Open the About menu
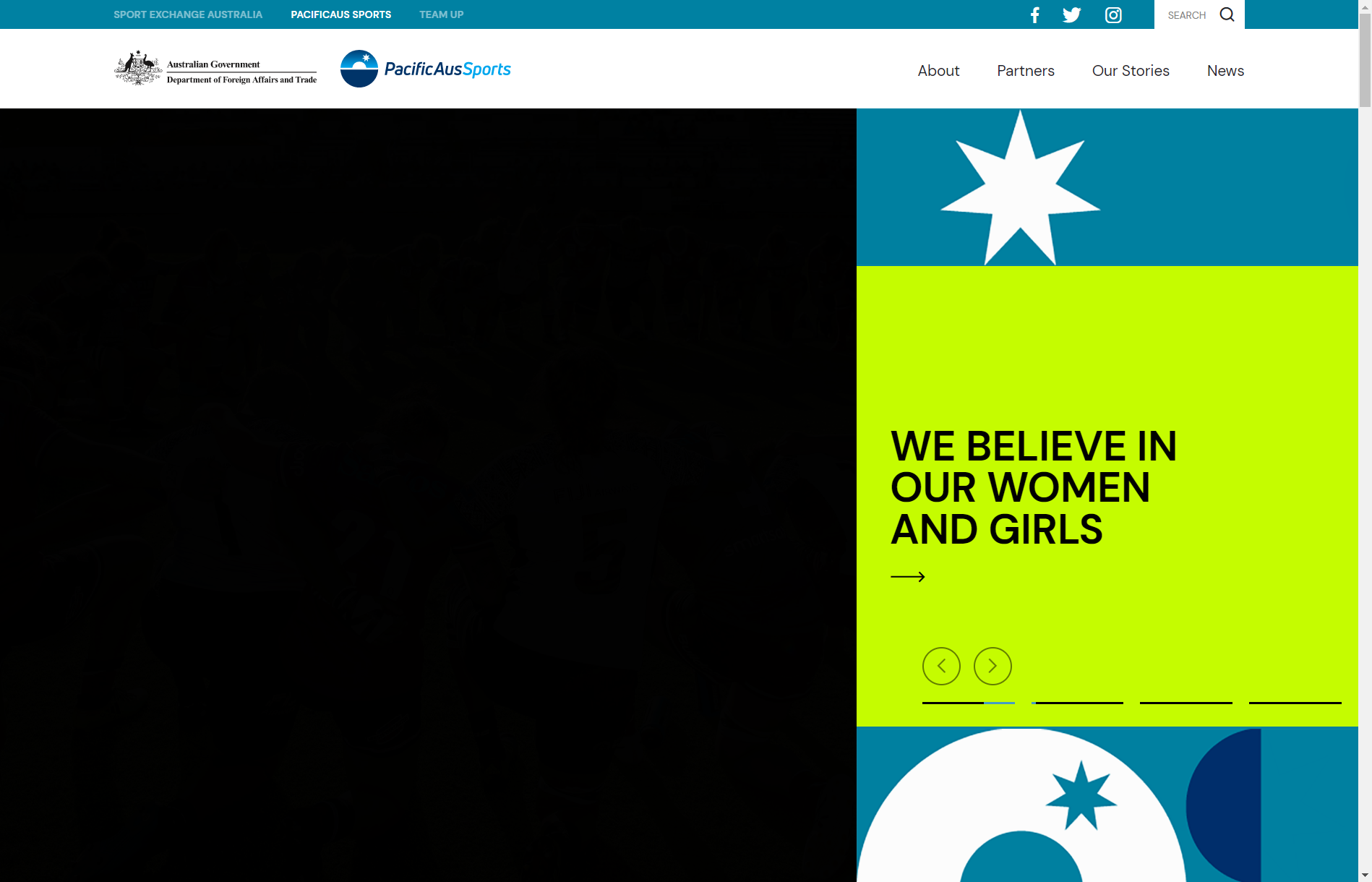This screenshot has height=882, width=1372. [x=938, y=71]
